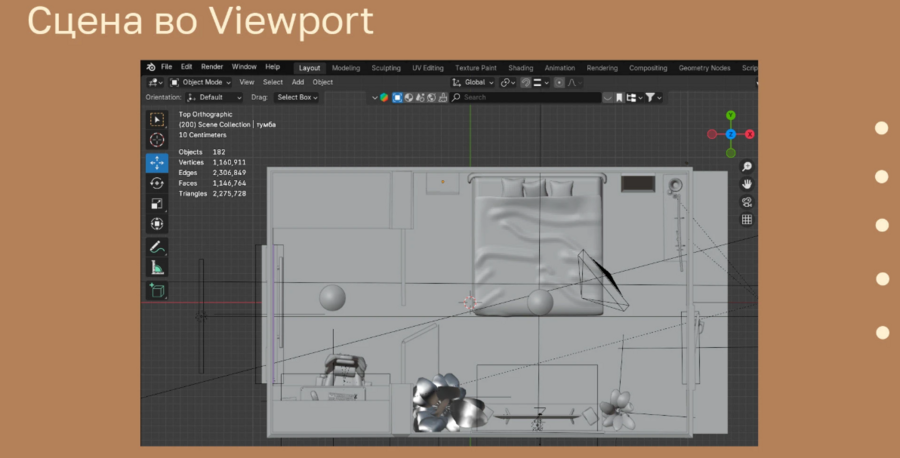The width and height of the screenshot is (900, 458).
Task: Choose the Rotate tool in toolbar
Action: 157,183
